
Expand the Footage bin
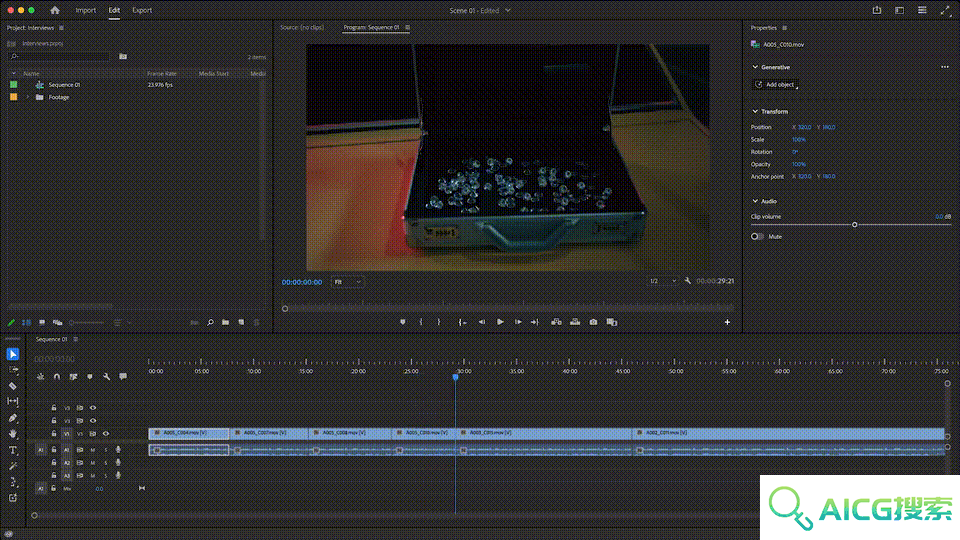pos(27,97)
